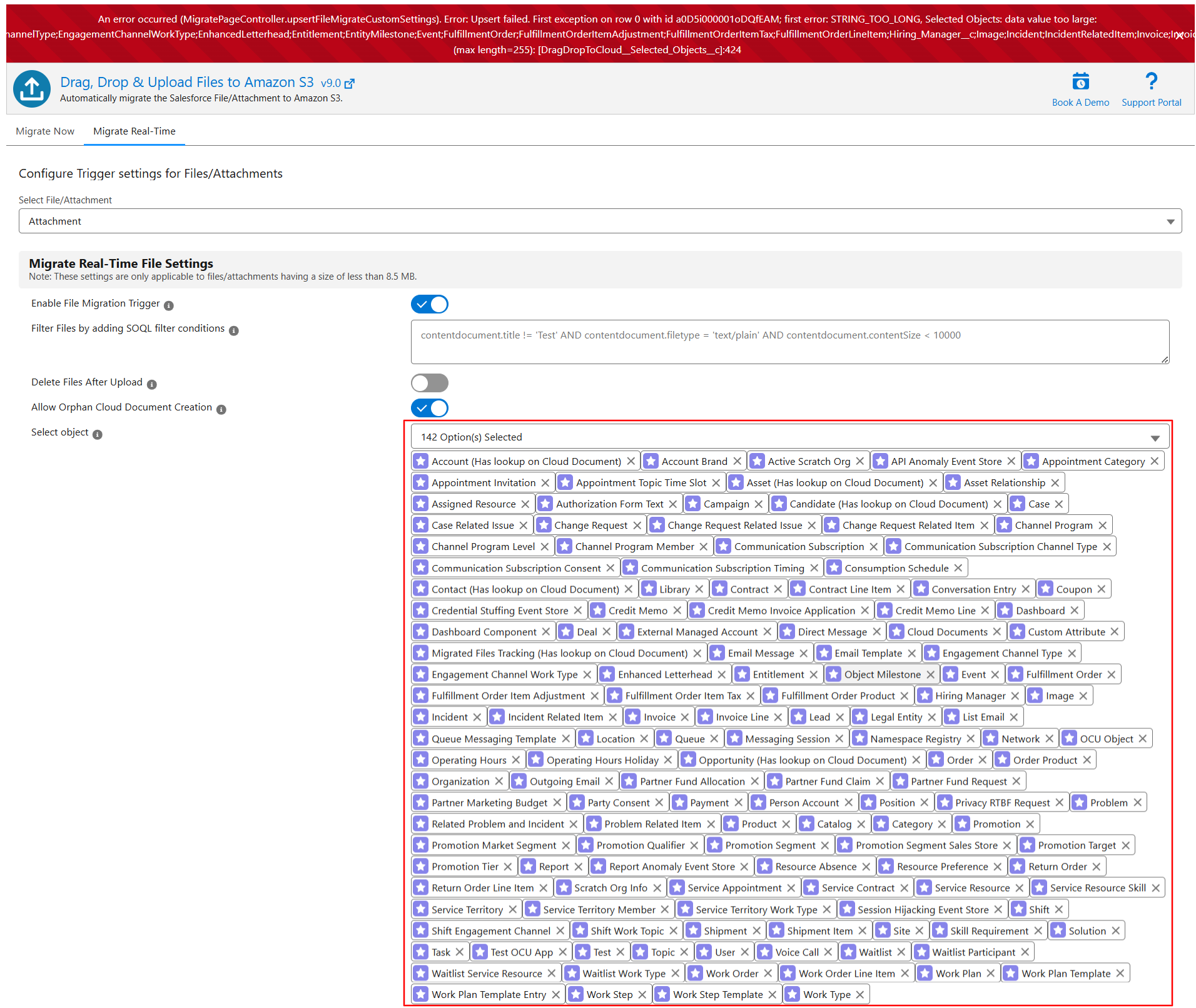Screen dimensions: 1196x1008
Task: Remove the OCU Object pill
Action: pos(1143,738)
